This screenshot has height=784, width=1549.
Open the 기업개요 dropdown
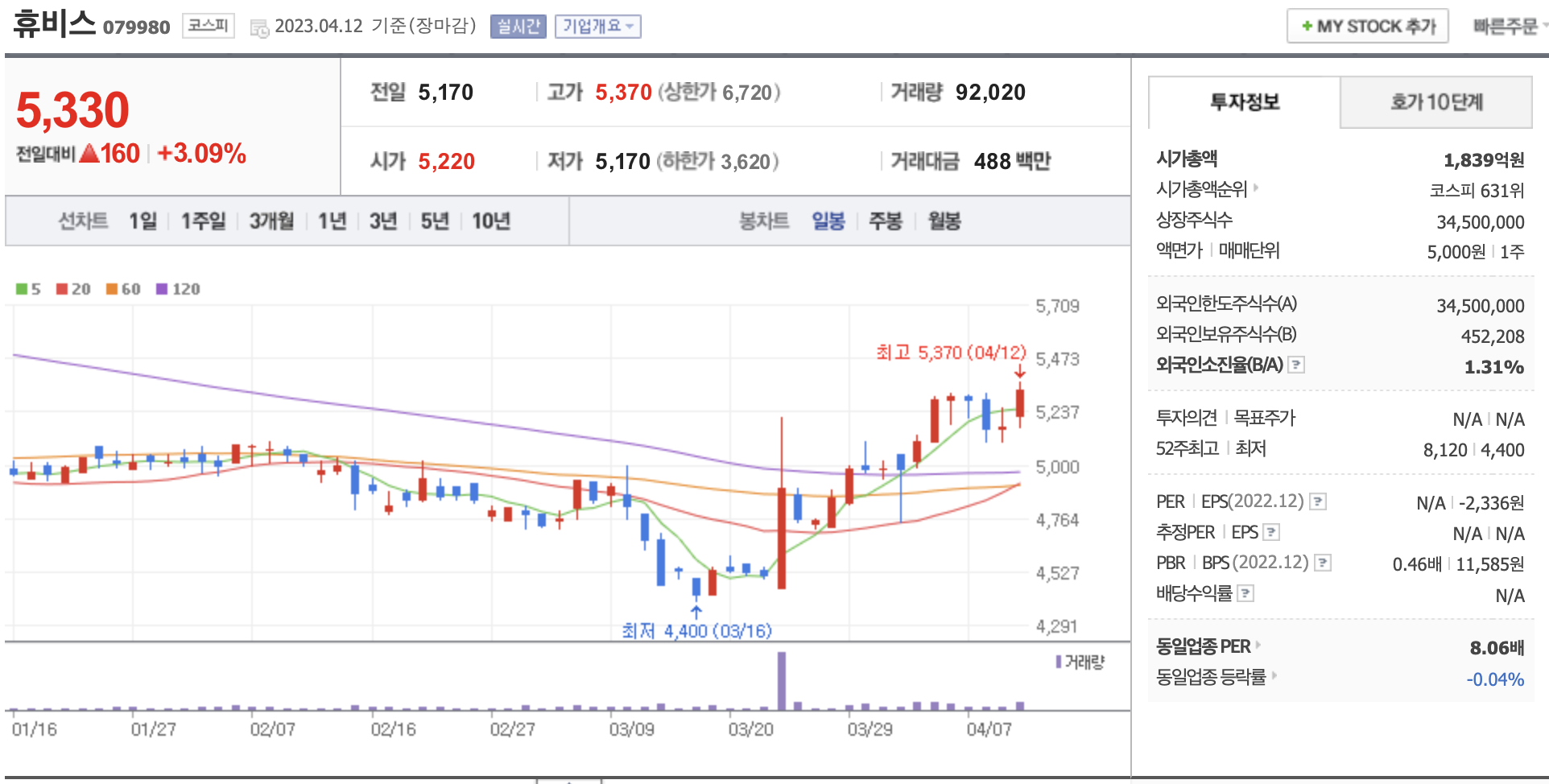coord(597,27)
